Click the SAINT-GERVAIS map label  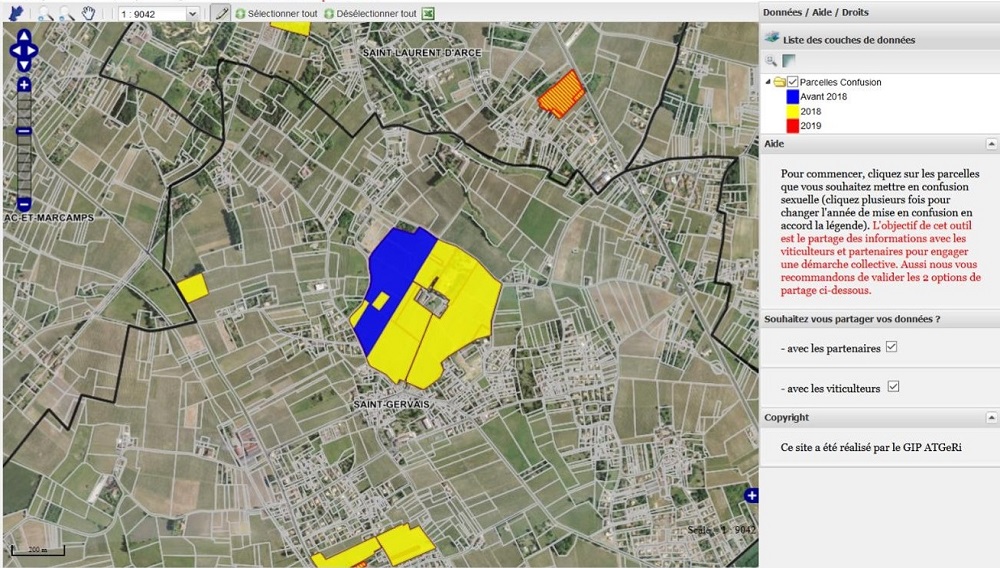[x=392, y=404]
